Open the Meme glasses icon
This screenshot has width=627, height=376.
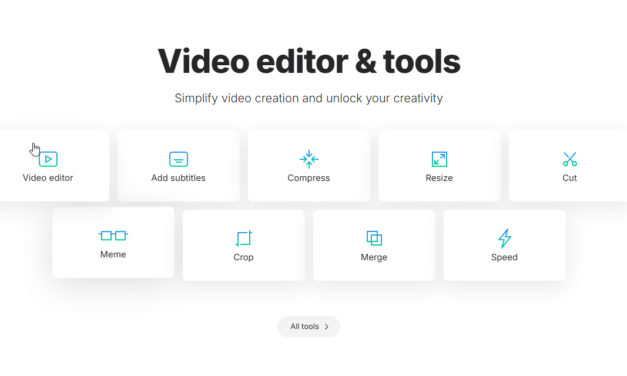(113, 236)
